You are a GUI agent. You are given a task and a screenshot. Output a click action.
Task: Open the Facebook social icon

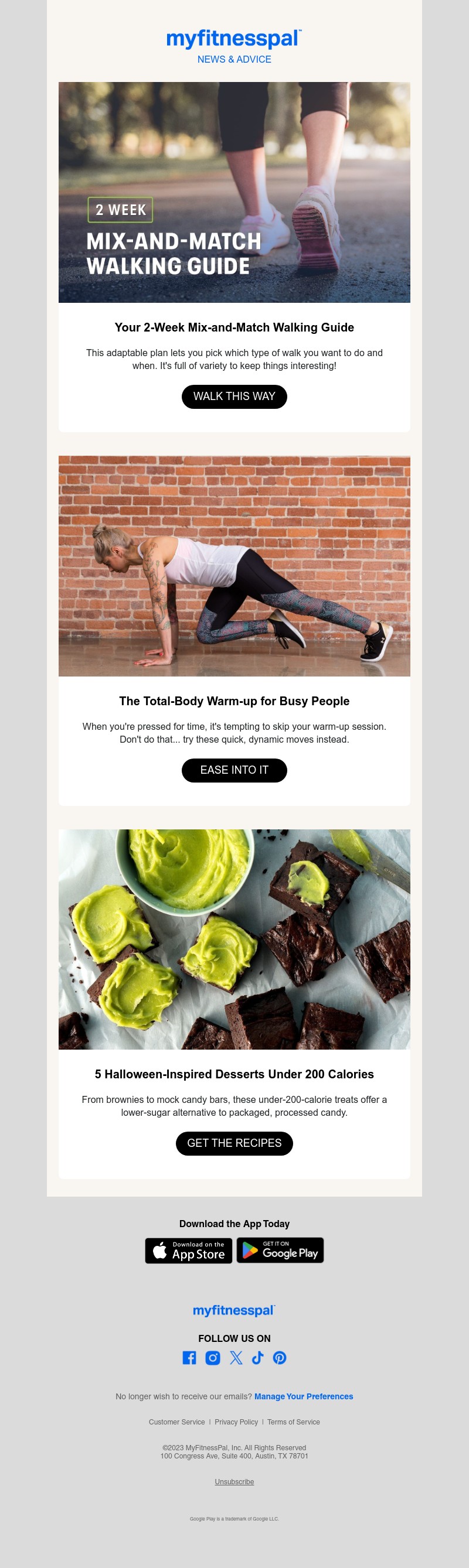pos(189,1357)
